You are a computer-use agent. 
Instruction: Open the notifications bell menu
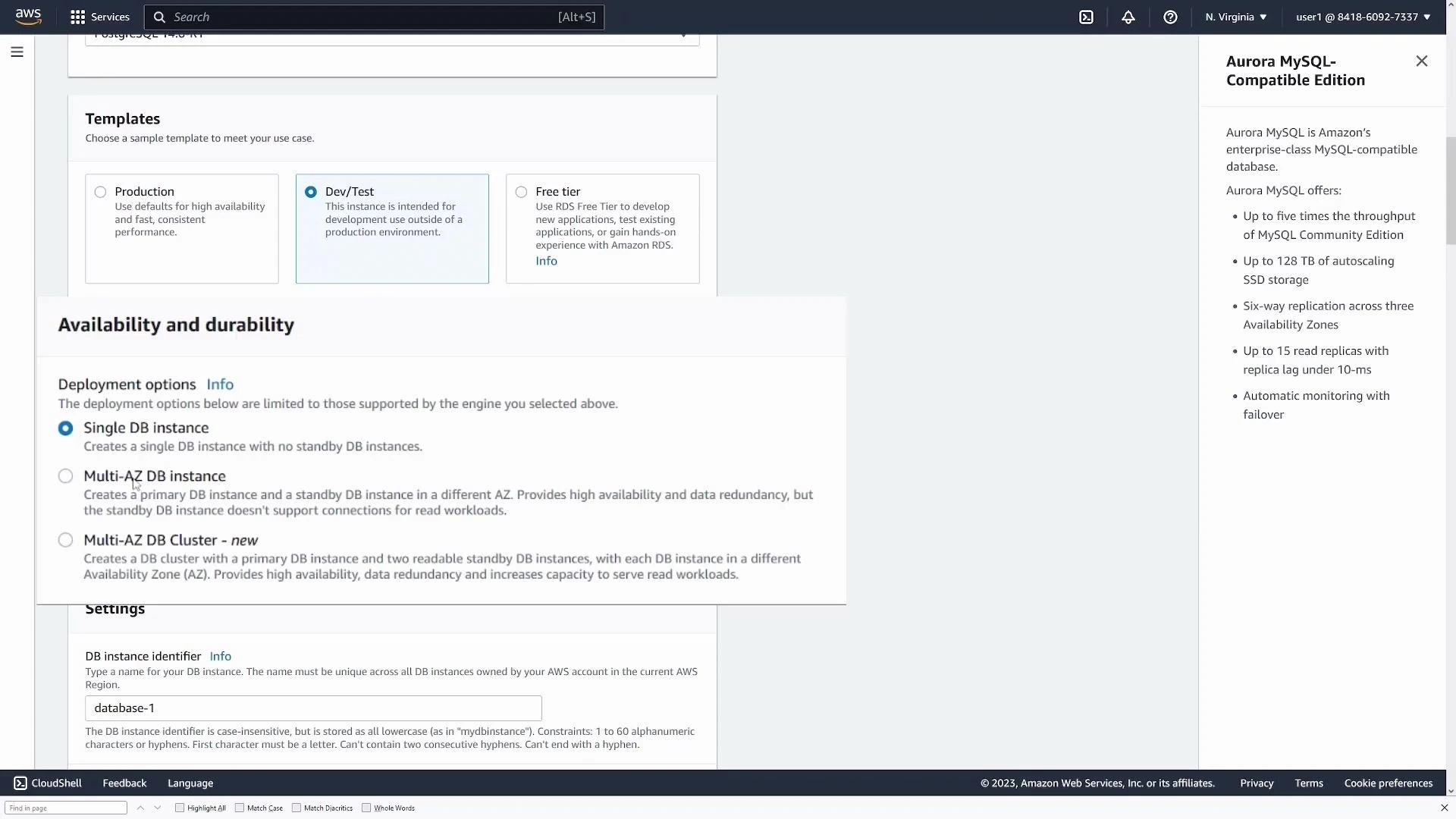[1128, 17]
